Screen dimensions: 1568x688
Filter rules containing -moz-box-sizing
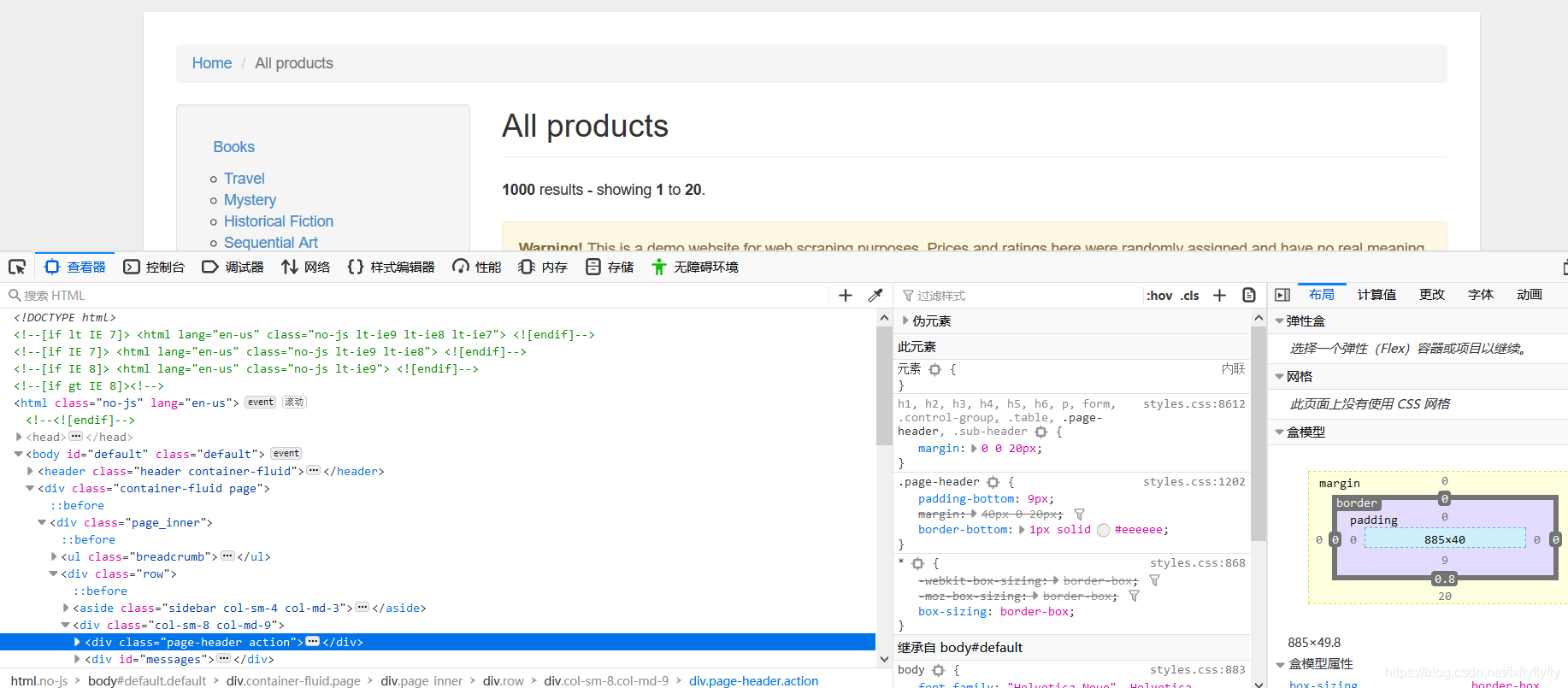(1135, 596)
